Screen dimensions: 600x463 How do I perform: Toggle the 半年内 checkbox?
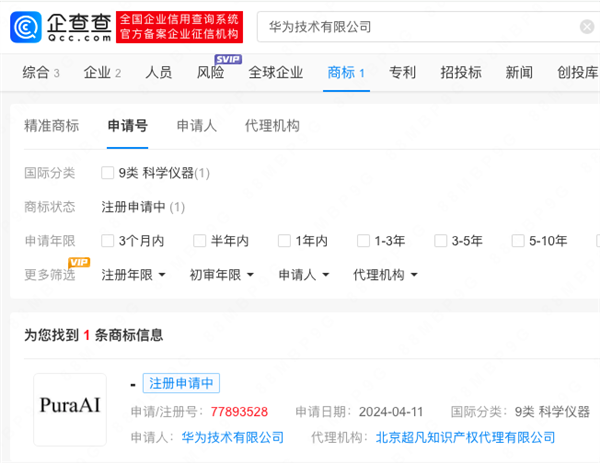[x=199, y=240]
